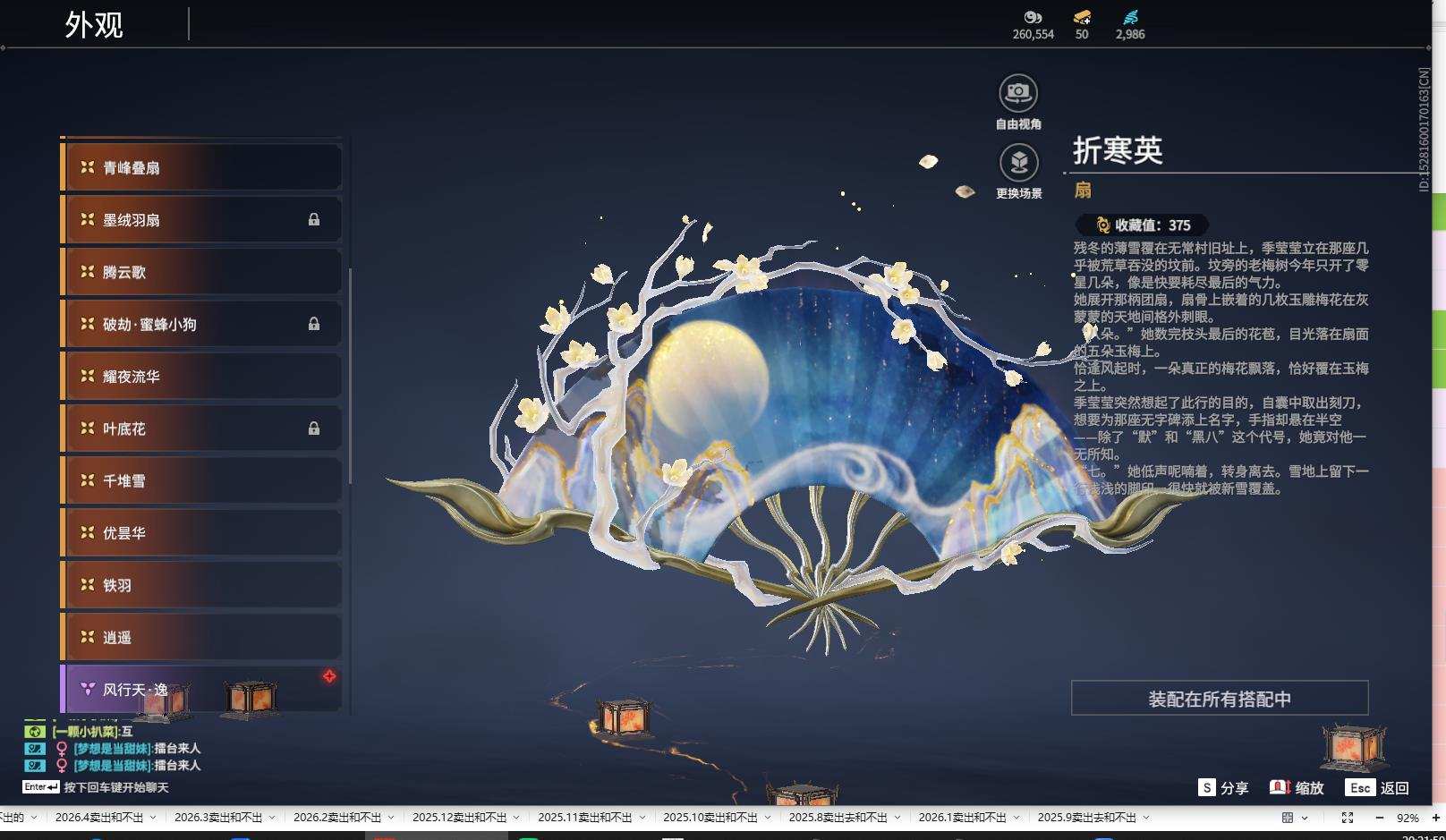Open the 2025.8卖出去和不出 sheet tab
Viewport: 1446px width, 840px height.
point(838,818)
